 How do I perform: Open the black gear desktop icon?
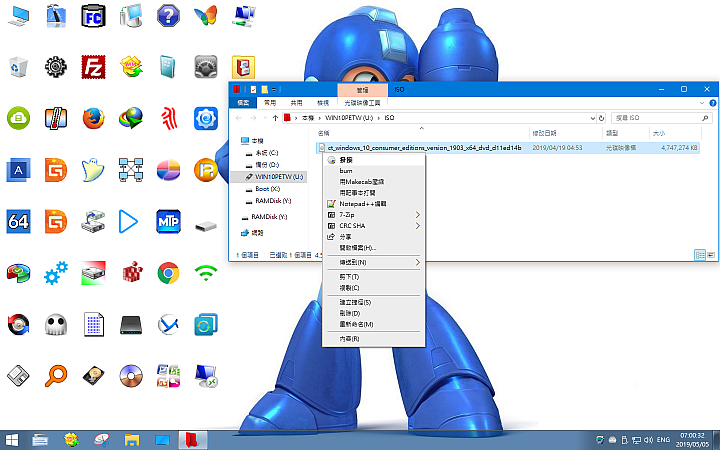(x=56, y=67)
